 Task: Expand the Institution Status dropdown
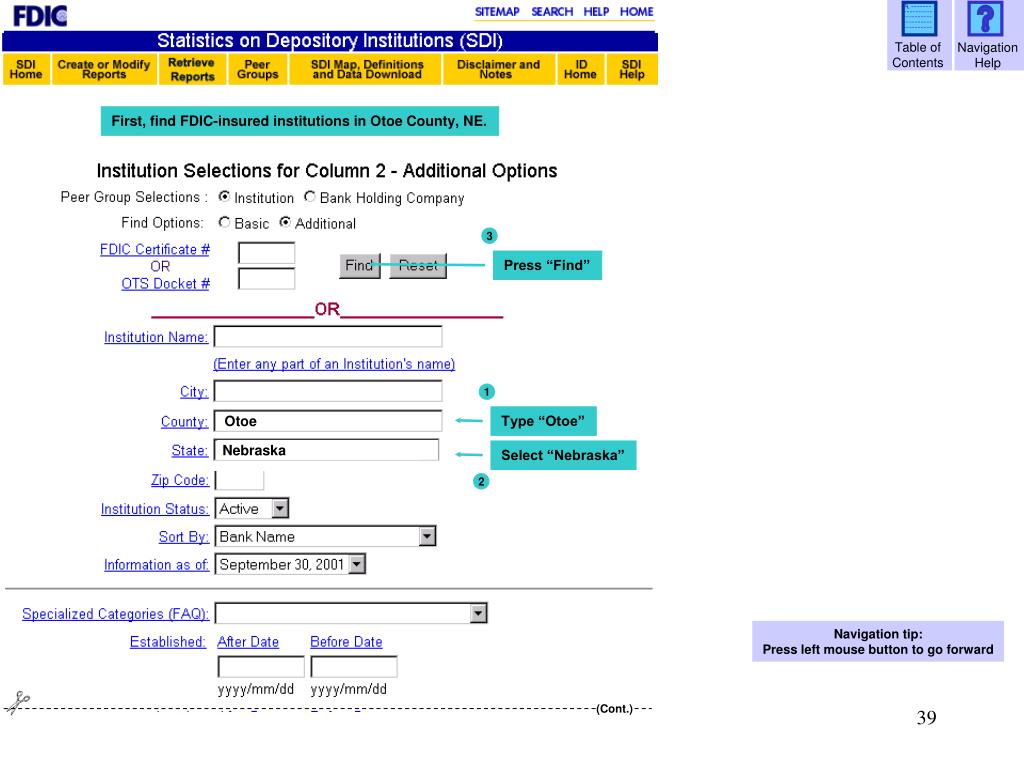click(280, 508)
